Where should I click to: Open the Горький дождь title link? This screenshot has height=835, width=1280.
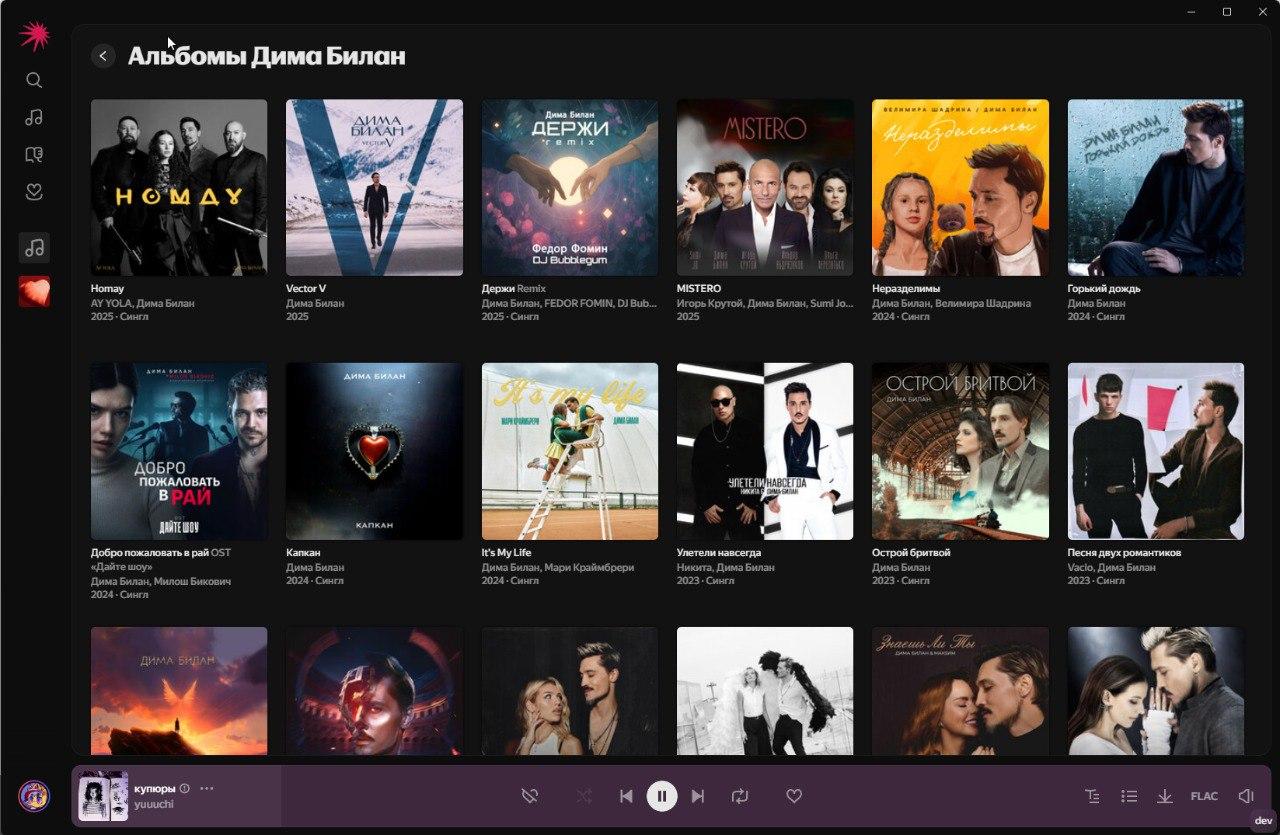[1104, 289]
